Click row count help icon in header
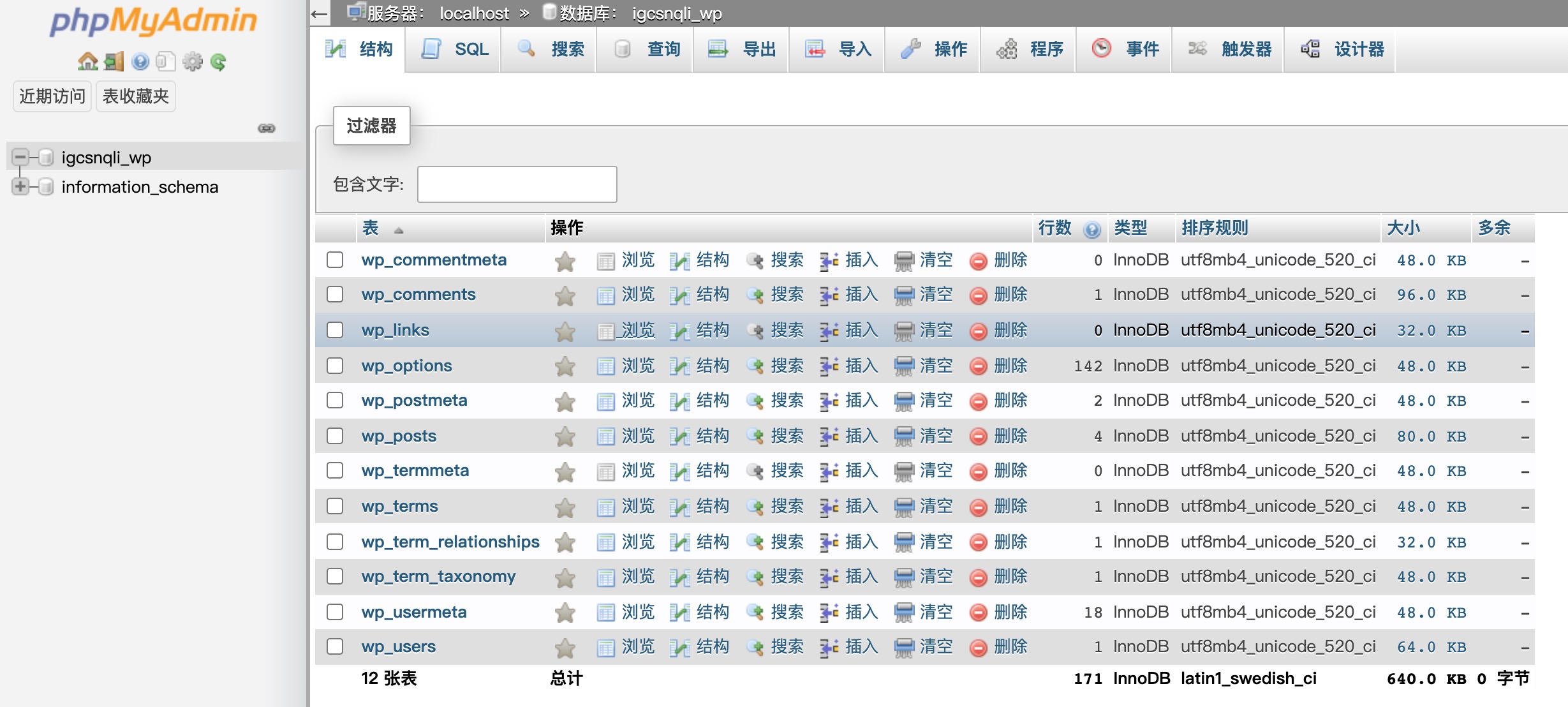The height and width of the screenshot is (707, 1568). point(1092,229)
